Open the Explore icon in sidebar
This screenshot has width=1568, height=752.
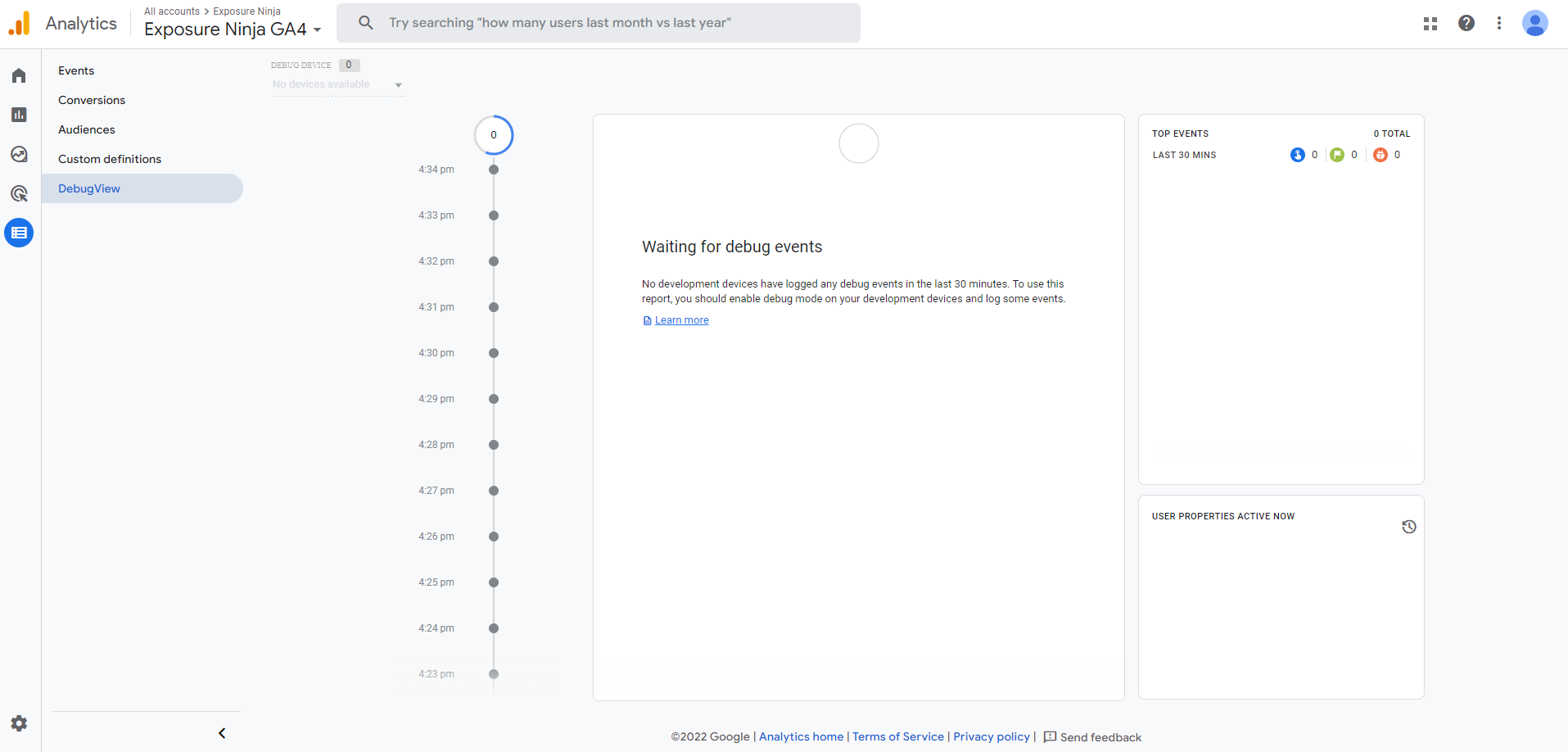tap(19, 154)
